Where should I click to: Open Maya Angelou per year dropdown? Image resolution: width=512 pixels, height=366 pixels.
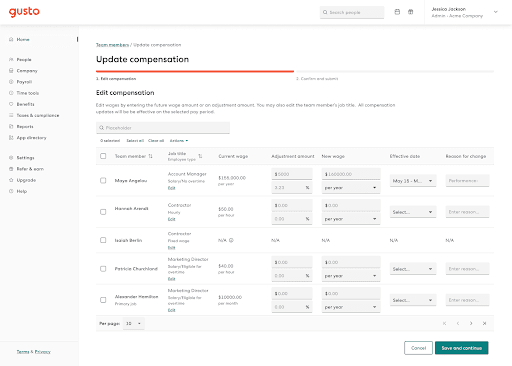click(351, 188)
